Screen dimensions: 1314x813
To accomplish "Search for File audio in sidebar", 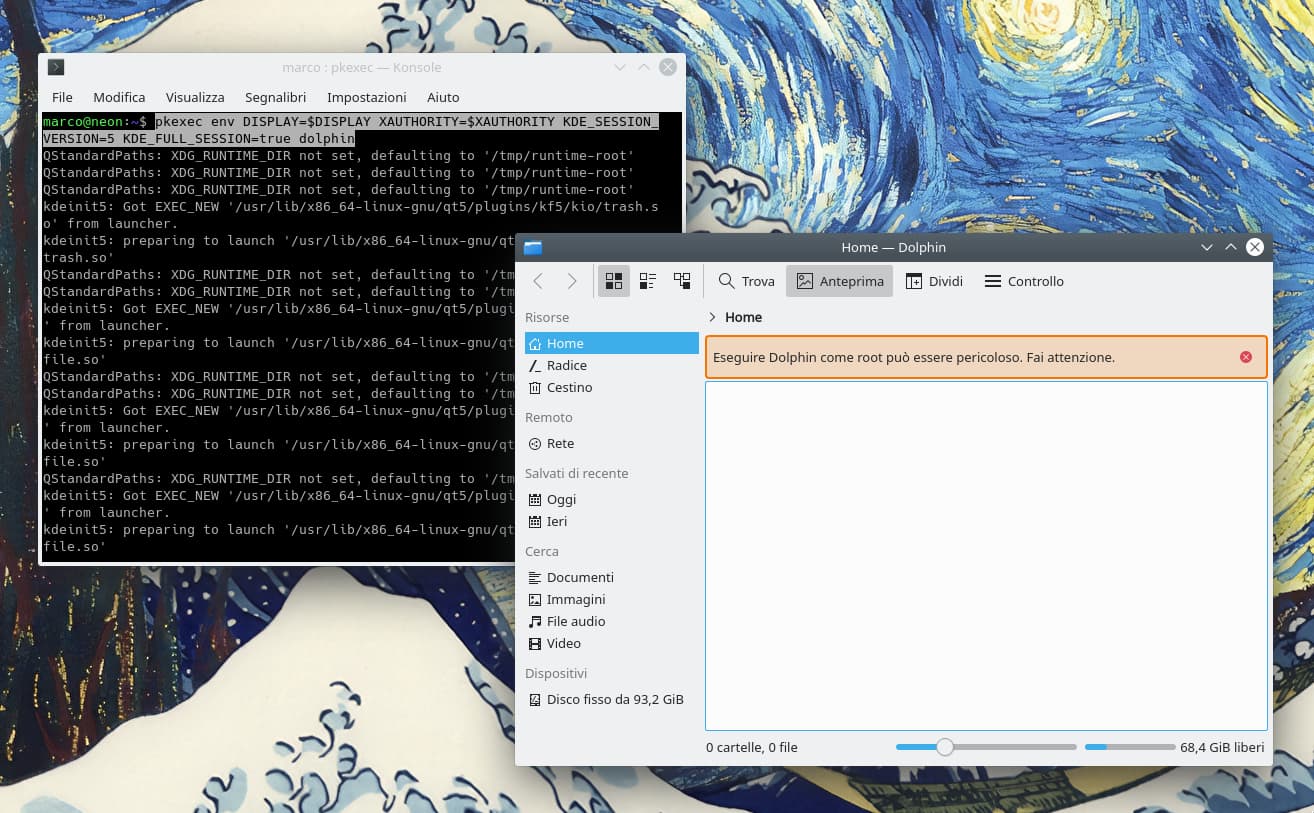I will tap(612, 621).
